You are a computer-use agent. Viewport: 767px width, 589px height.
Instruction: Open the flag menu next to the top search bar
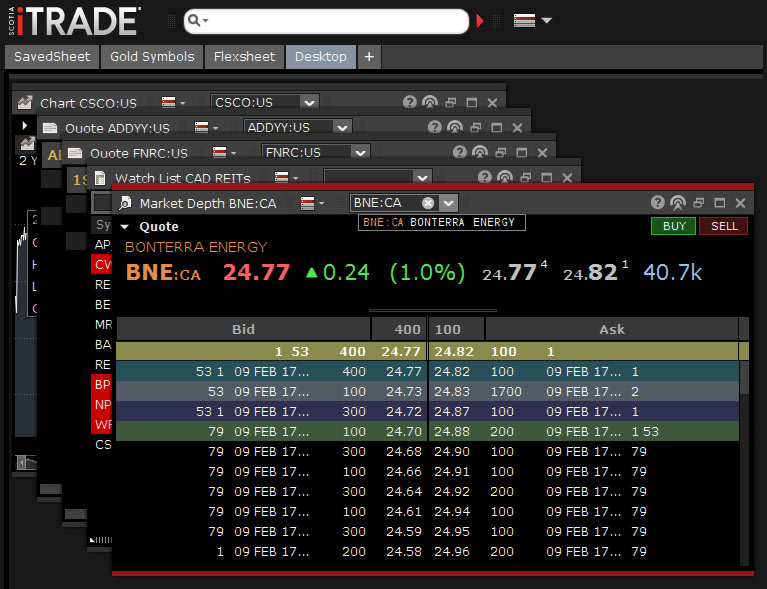pos(532,21)
